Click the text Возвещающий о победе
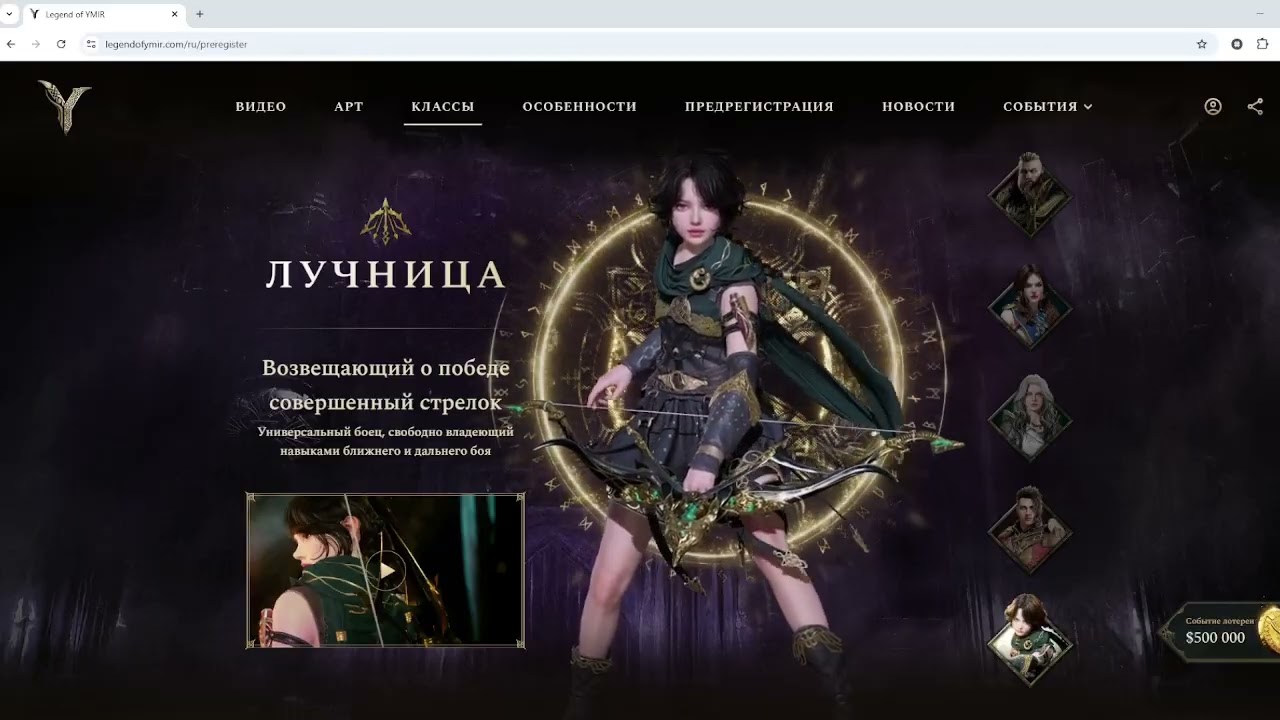 click(x=386, y=368)
